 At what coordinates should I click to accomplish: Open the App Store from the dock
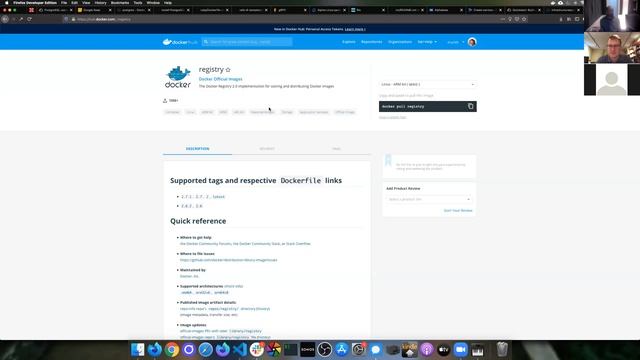pos(342,349)
